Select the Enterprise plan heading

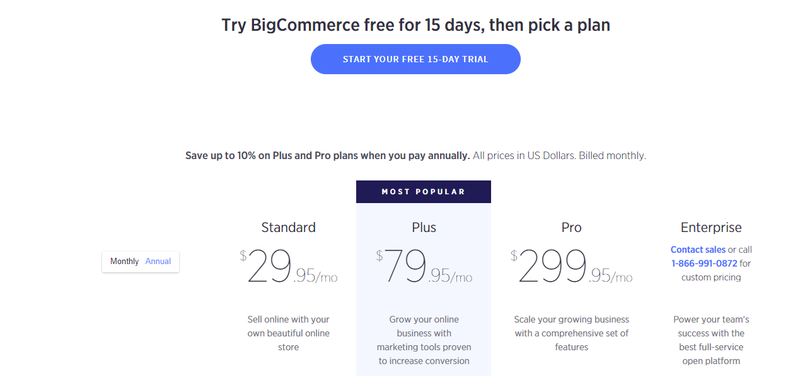711,227
